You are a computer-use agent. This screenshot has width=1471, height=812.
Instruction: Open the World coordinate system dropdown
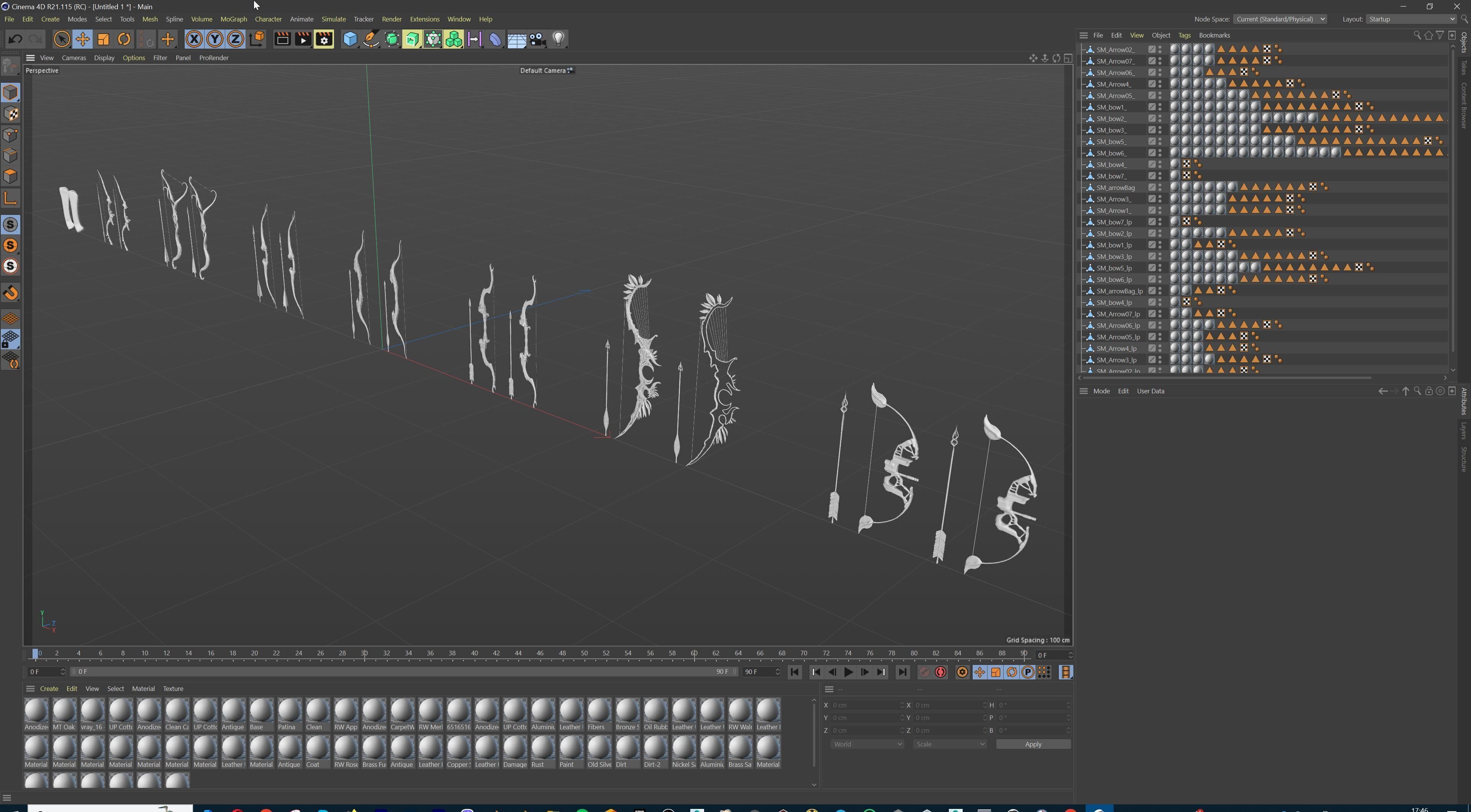pyautogui.click(x=867, y=744)
